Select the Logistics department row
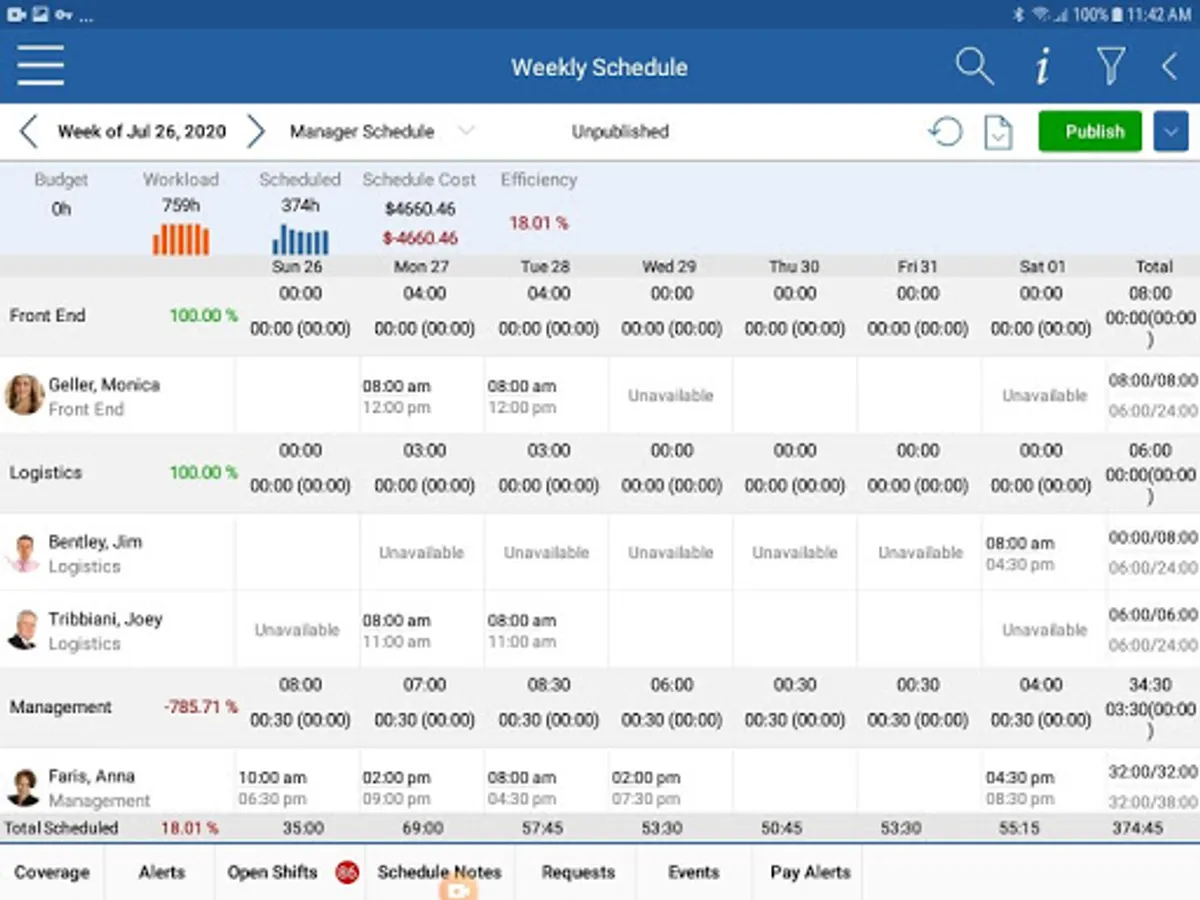Image resolution: width=1200 pixels, height=900 pixels. [x=600, y=473]
